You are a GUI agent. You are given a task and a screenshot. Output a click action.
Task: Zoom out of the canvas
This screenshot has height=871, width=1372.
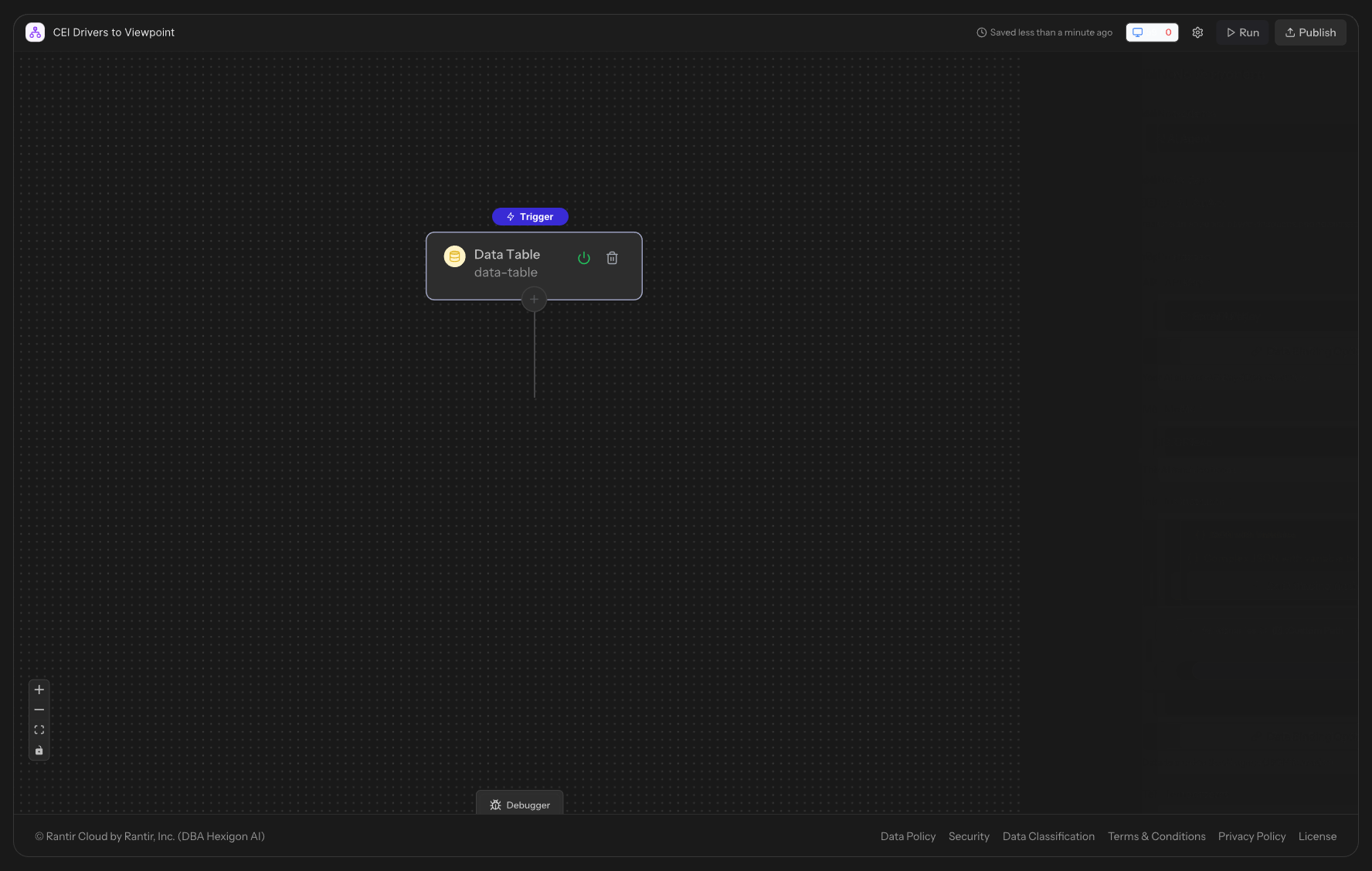39,710
